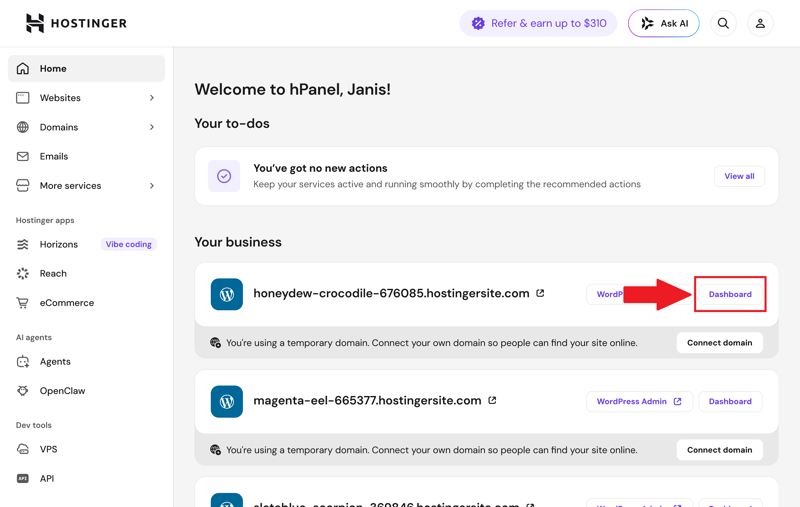The width and height of the screenshot is (800, 507).
Task: Open More services in sidebar
Action: (x=86, y=186)
